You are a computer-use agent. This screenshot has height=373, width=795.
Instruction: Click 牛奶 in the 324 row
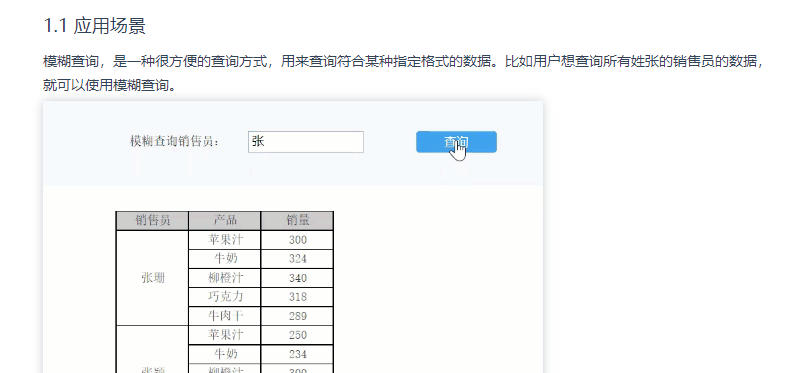pos(225,259)
